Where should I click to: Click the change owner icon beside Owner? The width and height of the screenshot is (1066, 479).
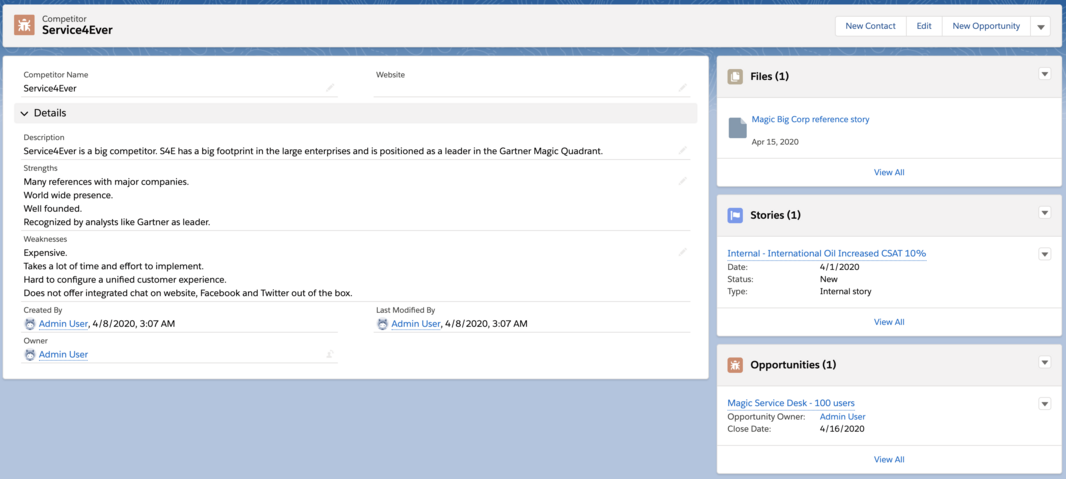(329, 355)
